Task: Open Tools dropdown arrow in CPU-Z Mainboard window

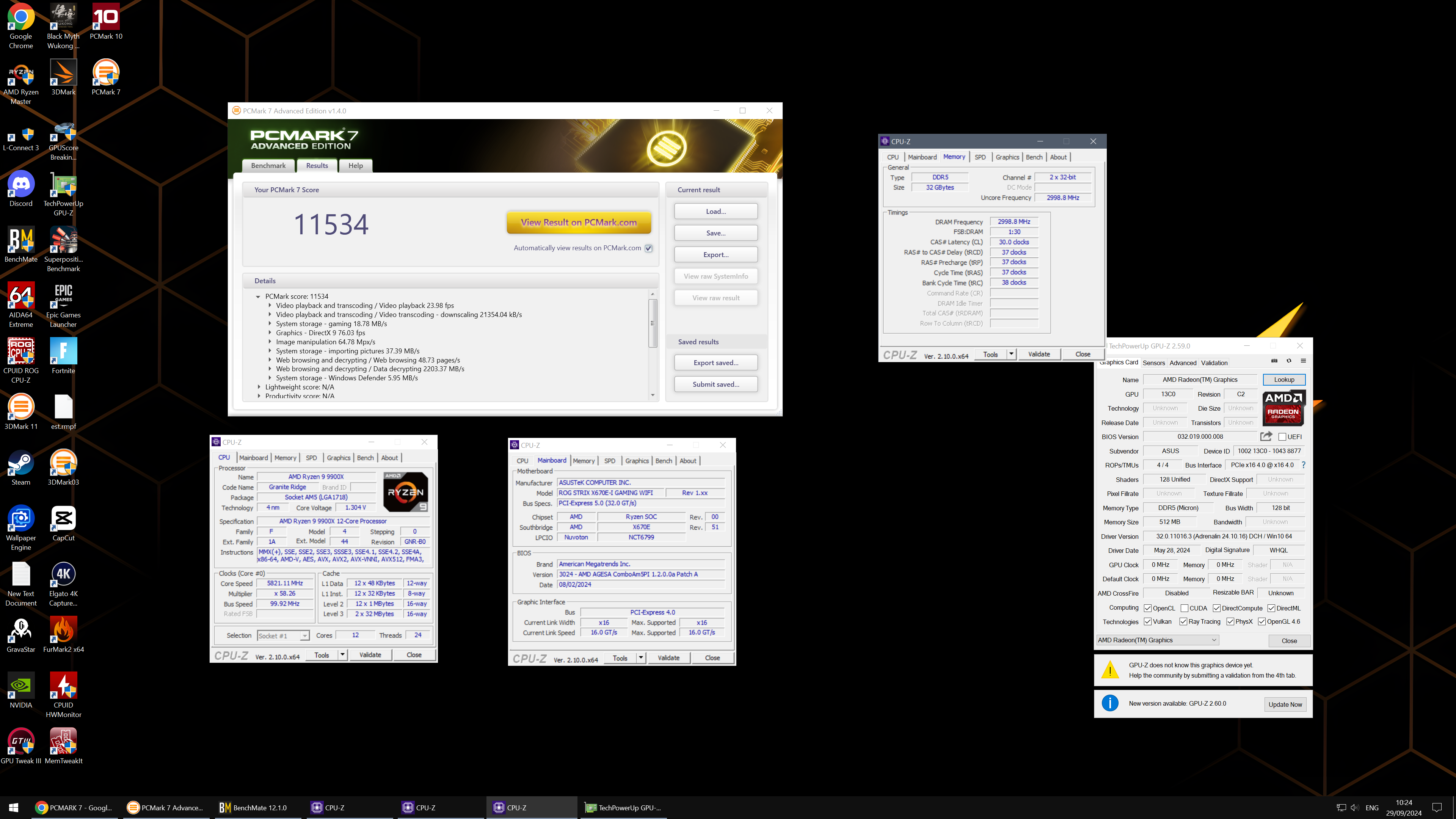Action: click(640, 658)
